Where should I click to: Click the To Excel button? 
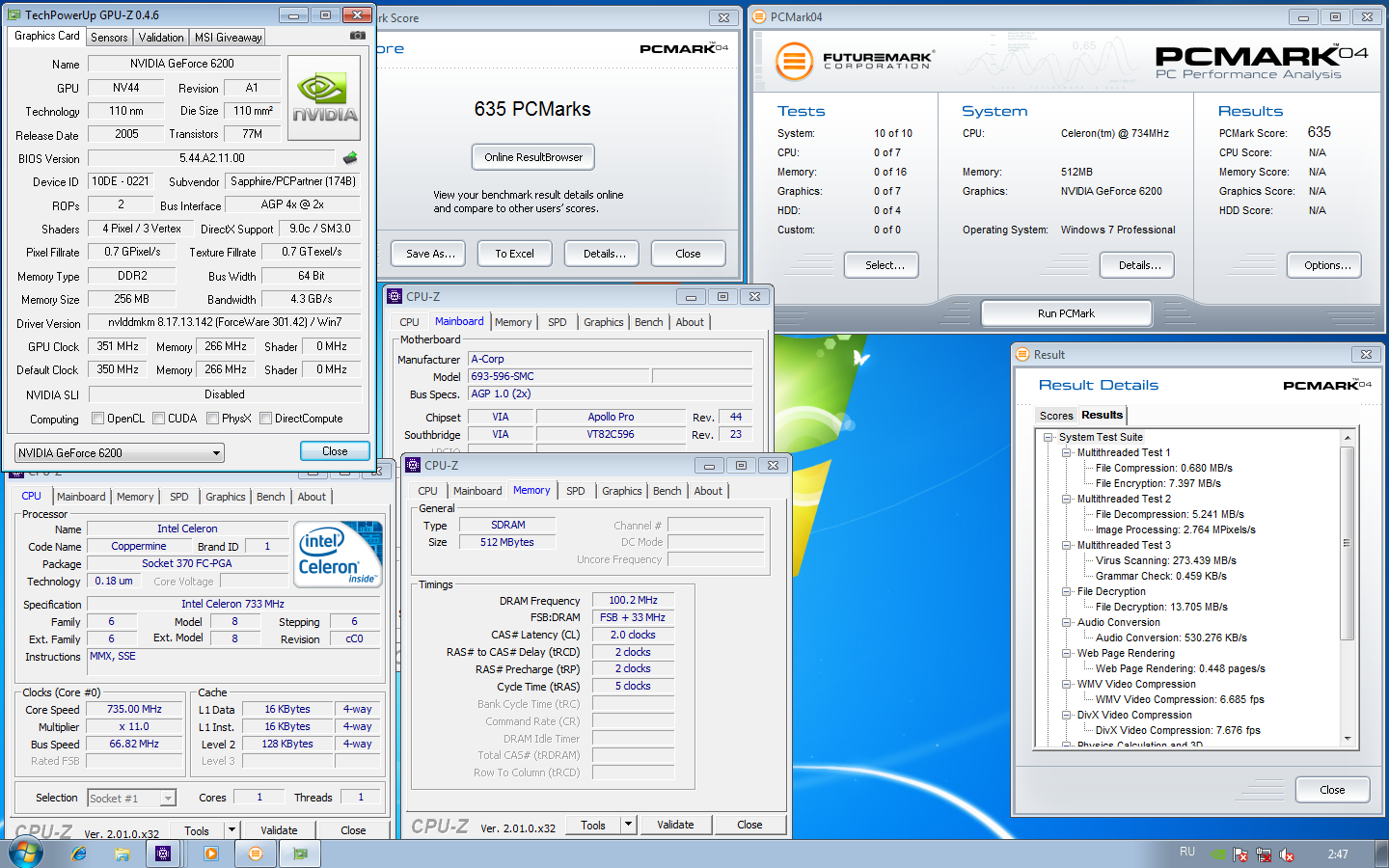pos(514,254)
